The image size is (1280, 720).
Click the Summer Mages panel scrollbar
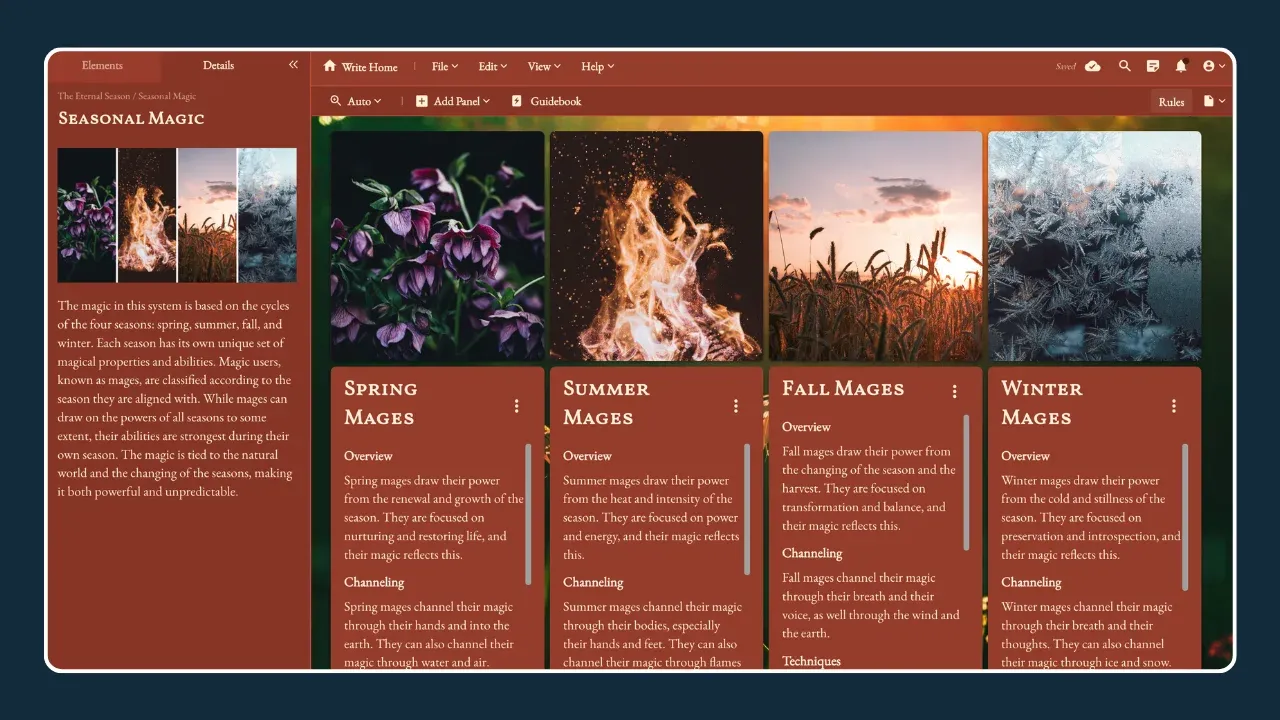(x=747, y=510)
